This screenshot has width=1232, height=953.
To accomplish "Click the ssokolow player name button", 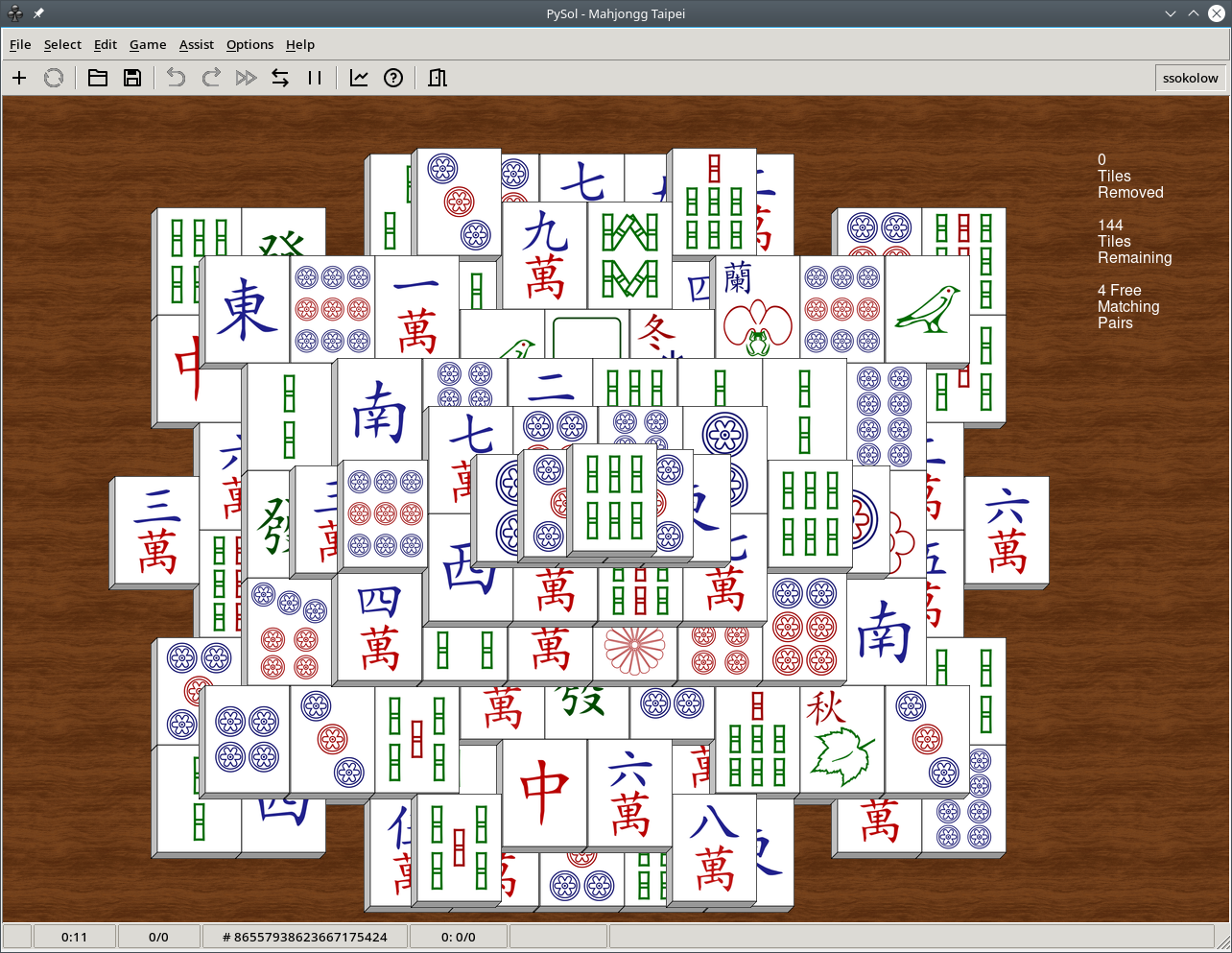I will tap(1190, 78).
